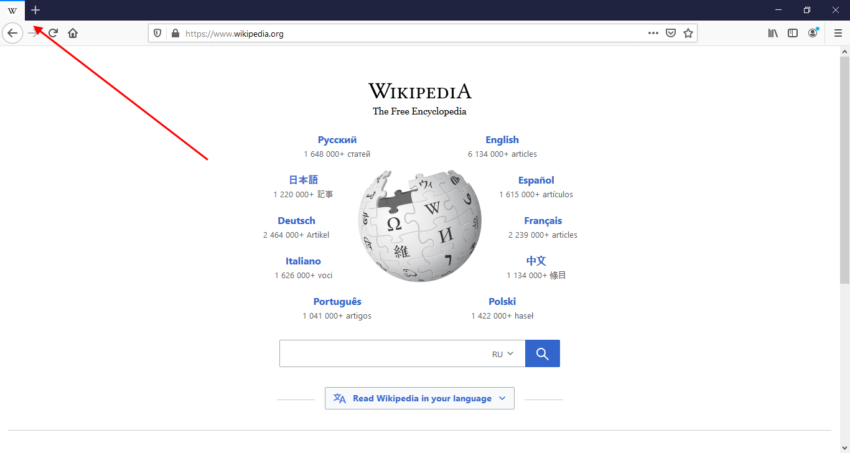Screen dimensions: 850x453
Task: Open Firefox account icon
Action: click(x=813, y=33)
